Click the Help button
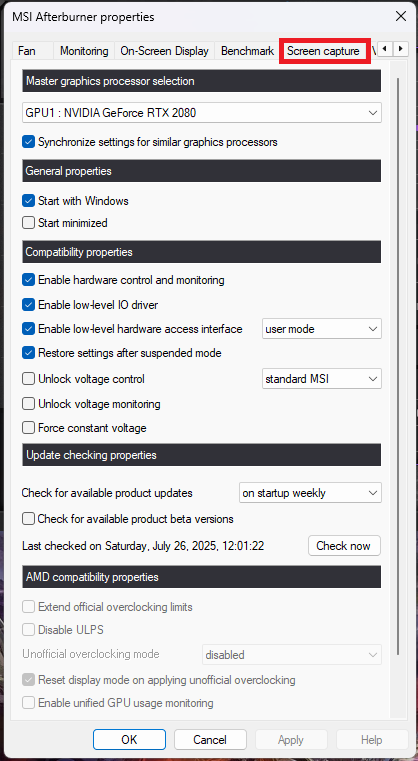 pyautogui.click(x=372, y=740)
